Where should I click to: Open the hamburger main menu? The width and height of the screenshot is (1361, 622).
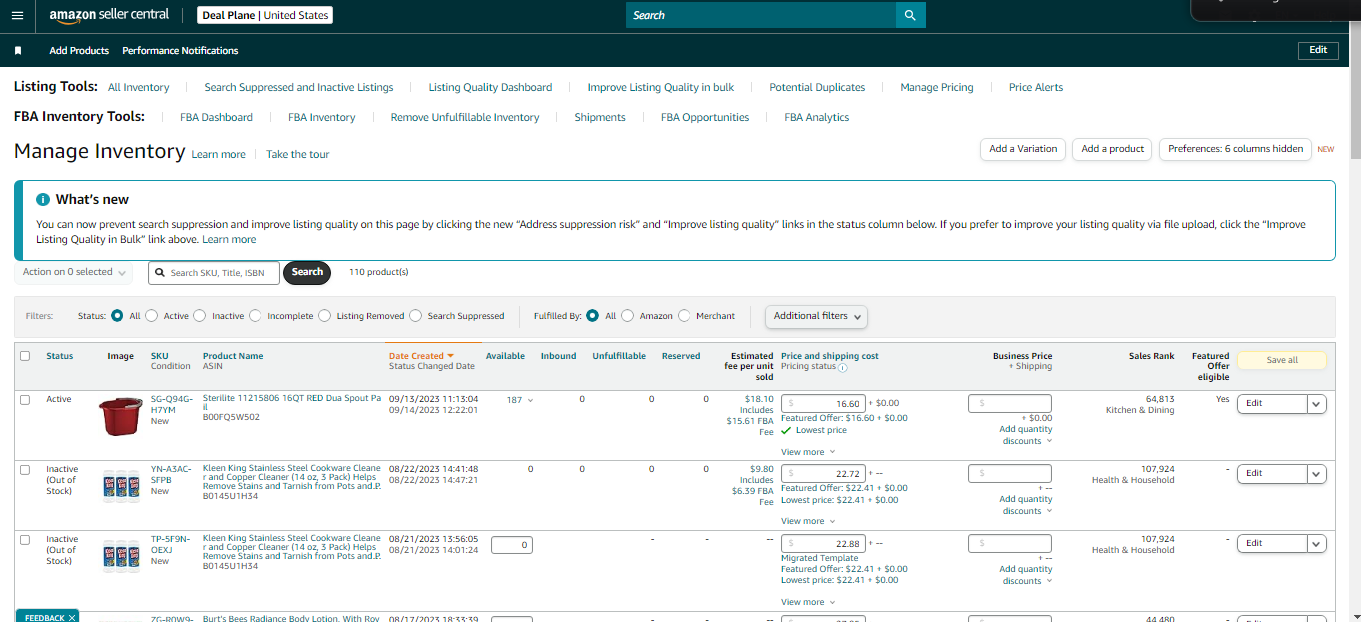coord(17,15)
